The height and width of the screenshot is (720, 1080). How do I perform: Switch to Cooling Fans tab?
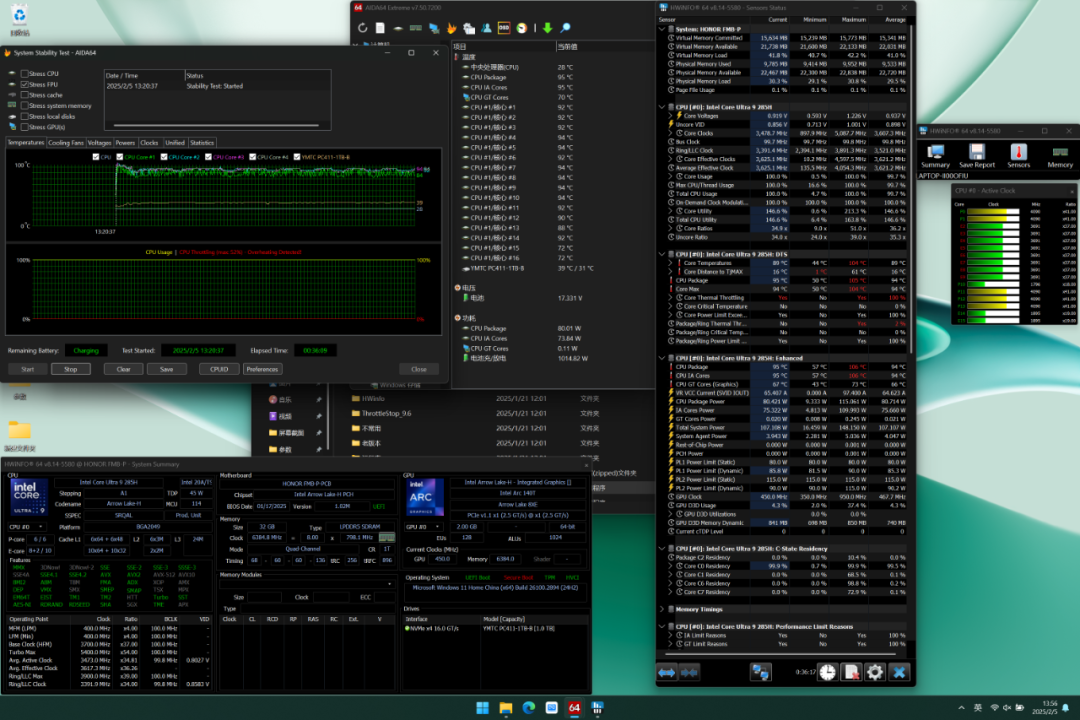tap(66, 143)
